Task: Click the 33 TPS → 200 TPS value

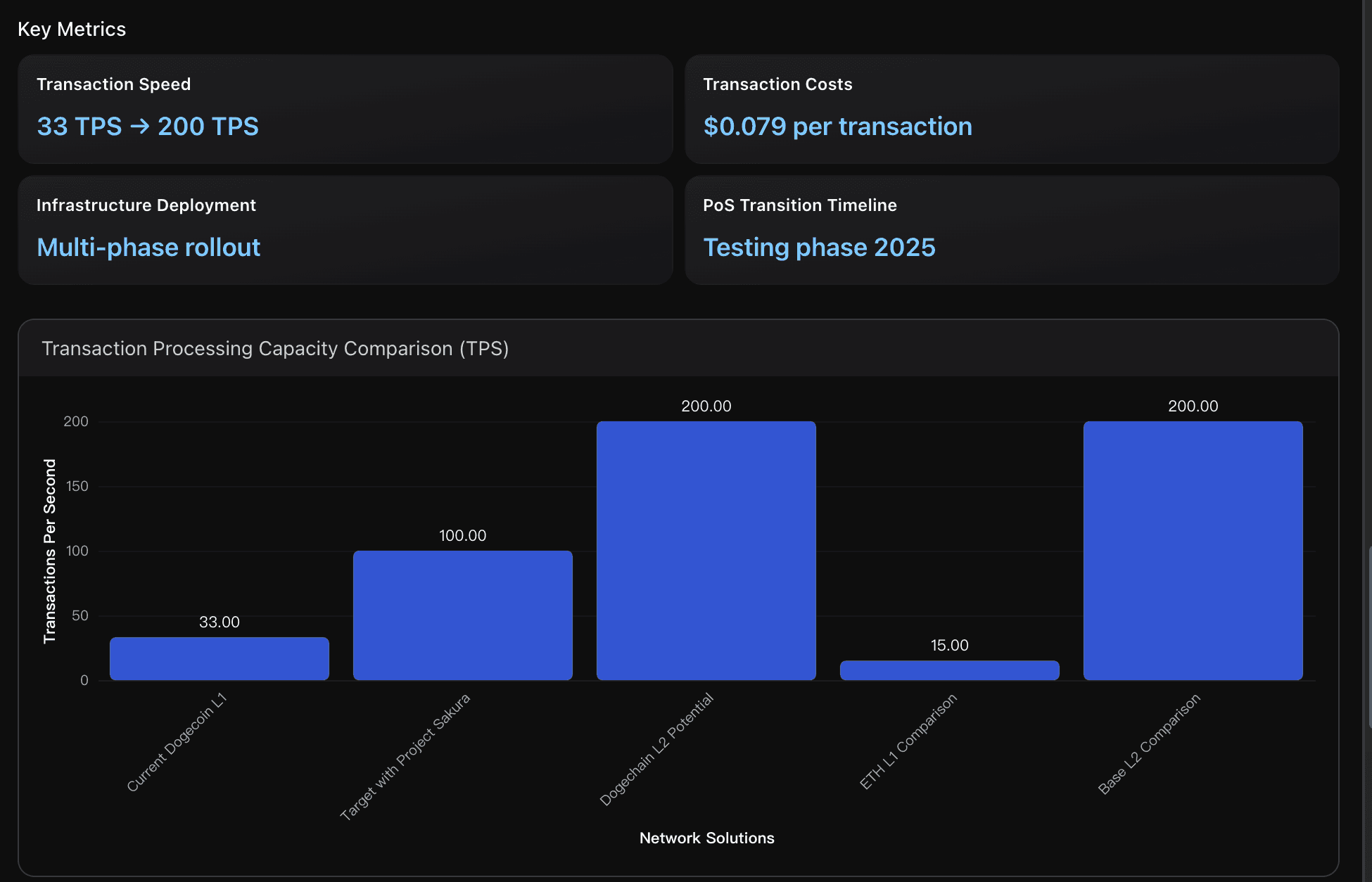Action: [x=148, y=127]
